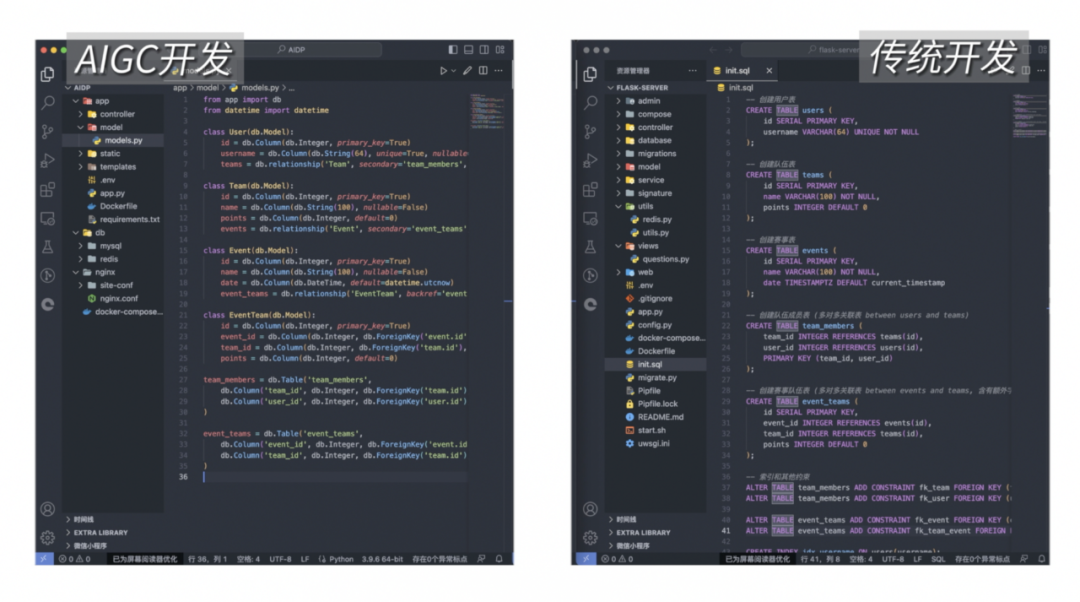Toggle primary sidebar in AIDP title bar

pos(453,50)
